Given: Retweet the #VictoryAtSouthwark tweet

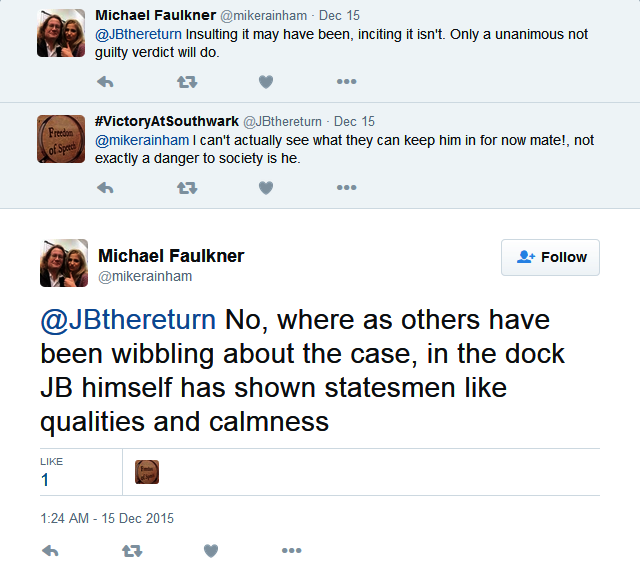Looking at the screenshot, I should coord(186,188).
